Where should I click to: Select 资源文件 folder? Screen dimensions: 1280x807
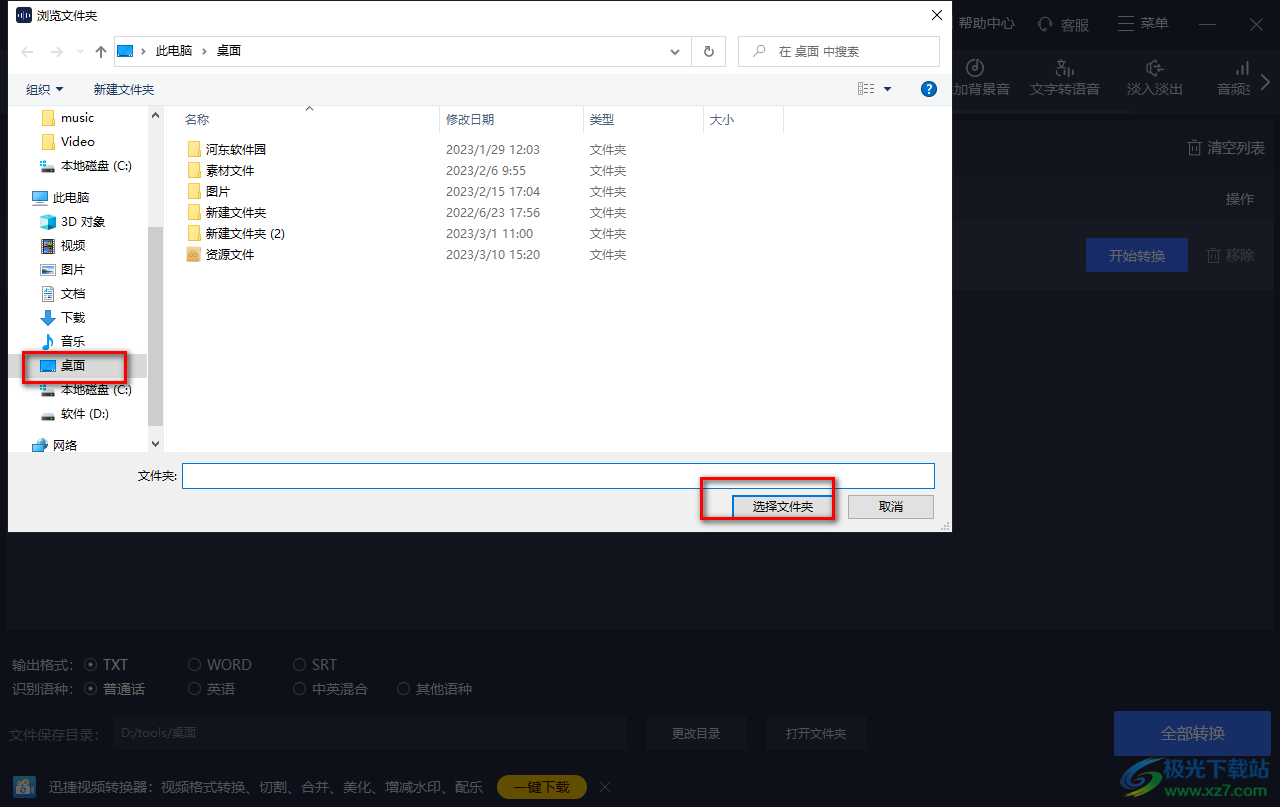point(230,254)
